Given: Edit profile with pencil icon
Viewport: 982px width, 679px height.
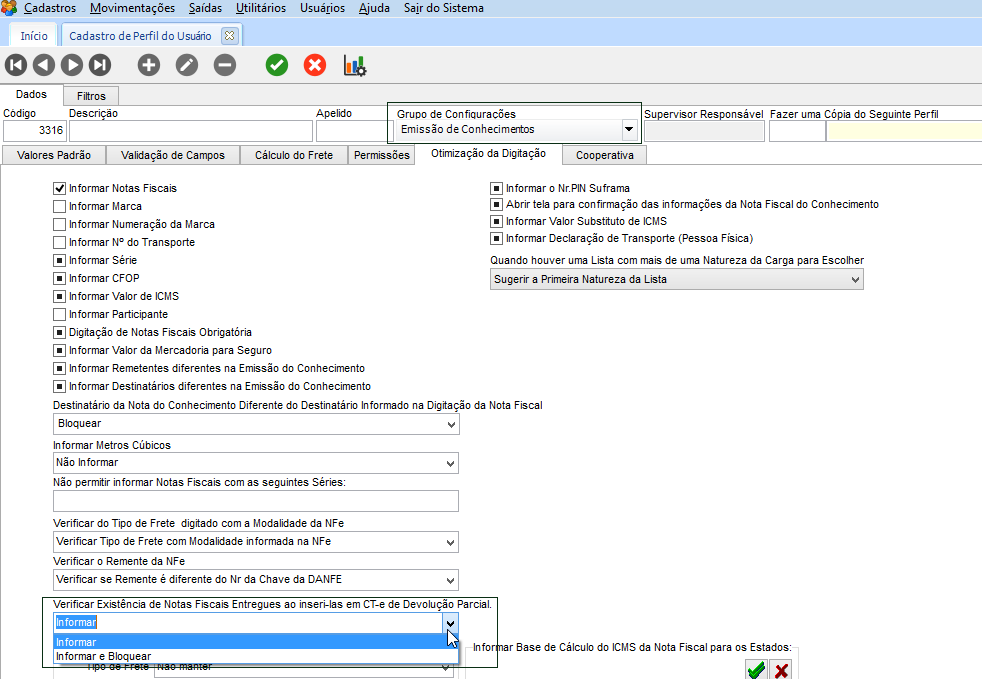Looking at the screenshot, I should tap(187, 65).
